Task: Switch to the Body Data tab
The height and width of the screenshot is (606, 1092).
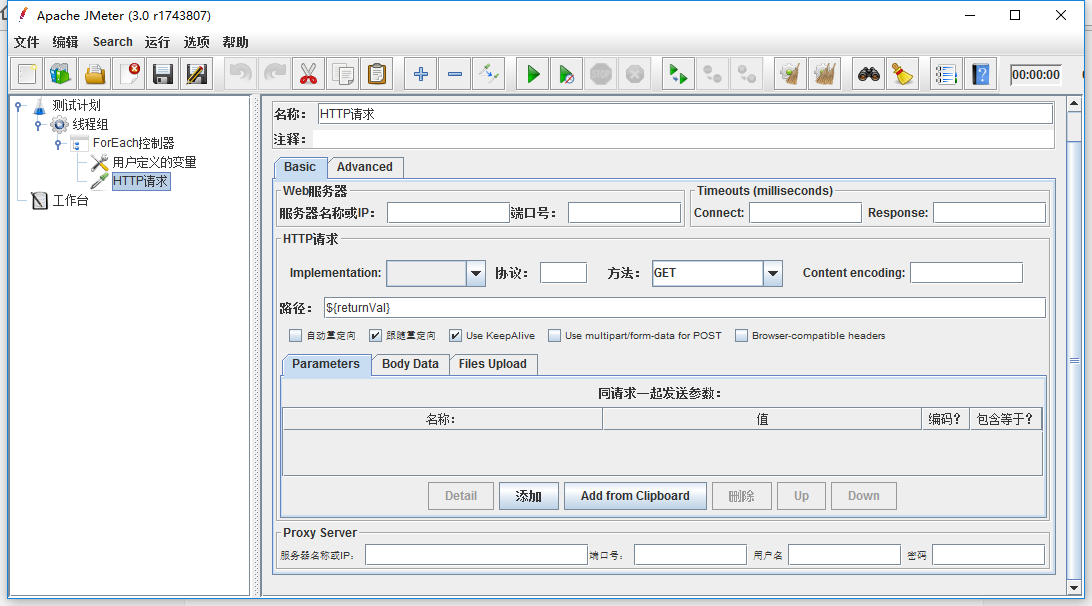Action: [410, 364]
